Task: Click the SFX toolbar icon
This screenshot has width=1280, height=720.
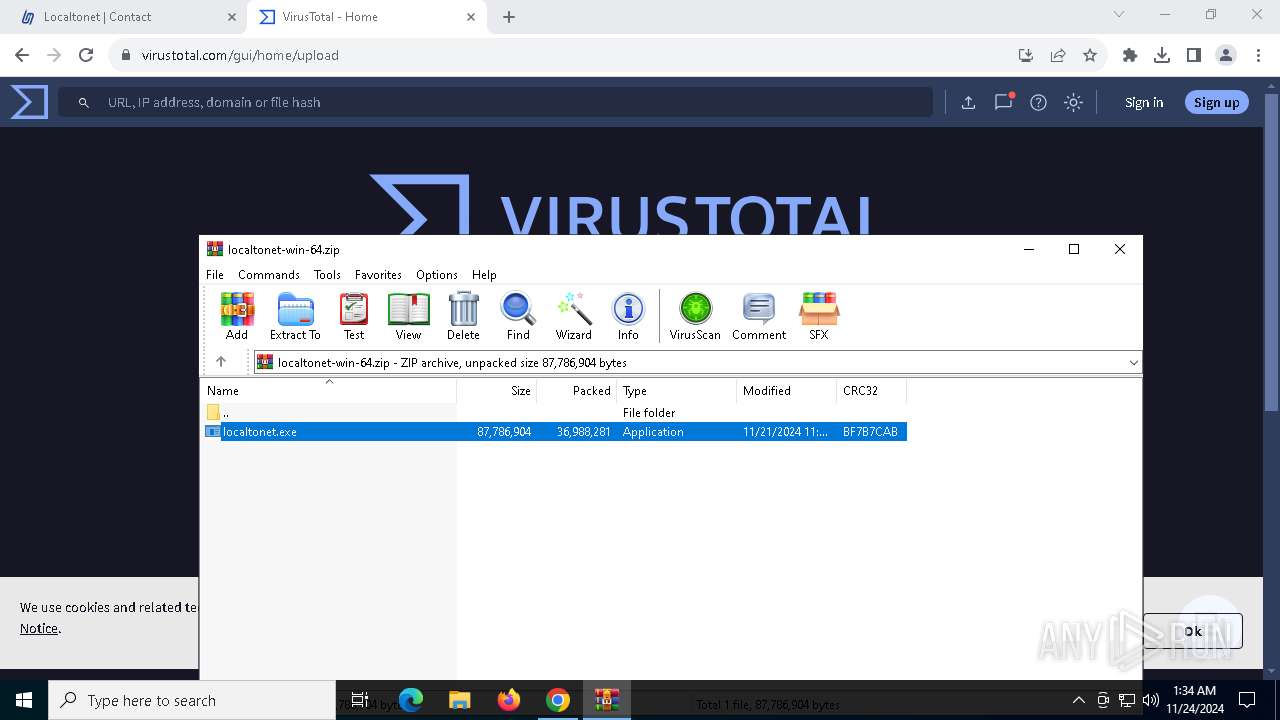Action: pos(819,316)
